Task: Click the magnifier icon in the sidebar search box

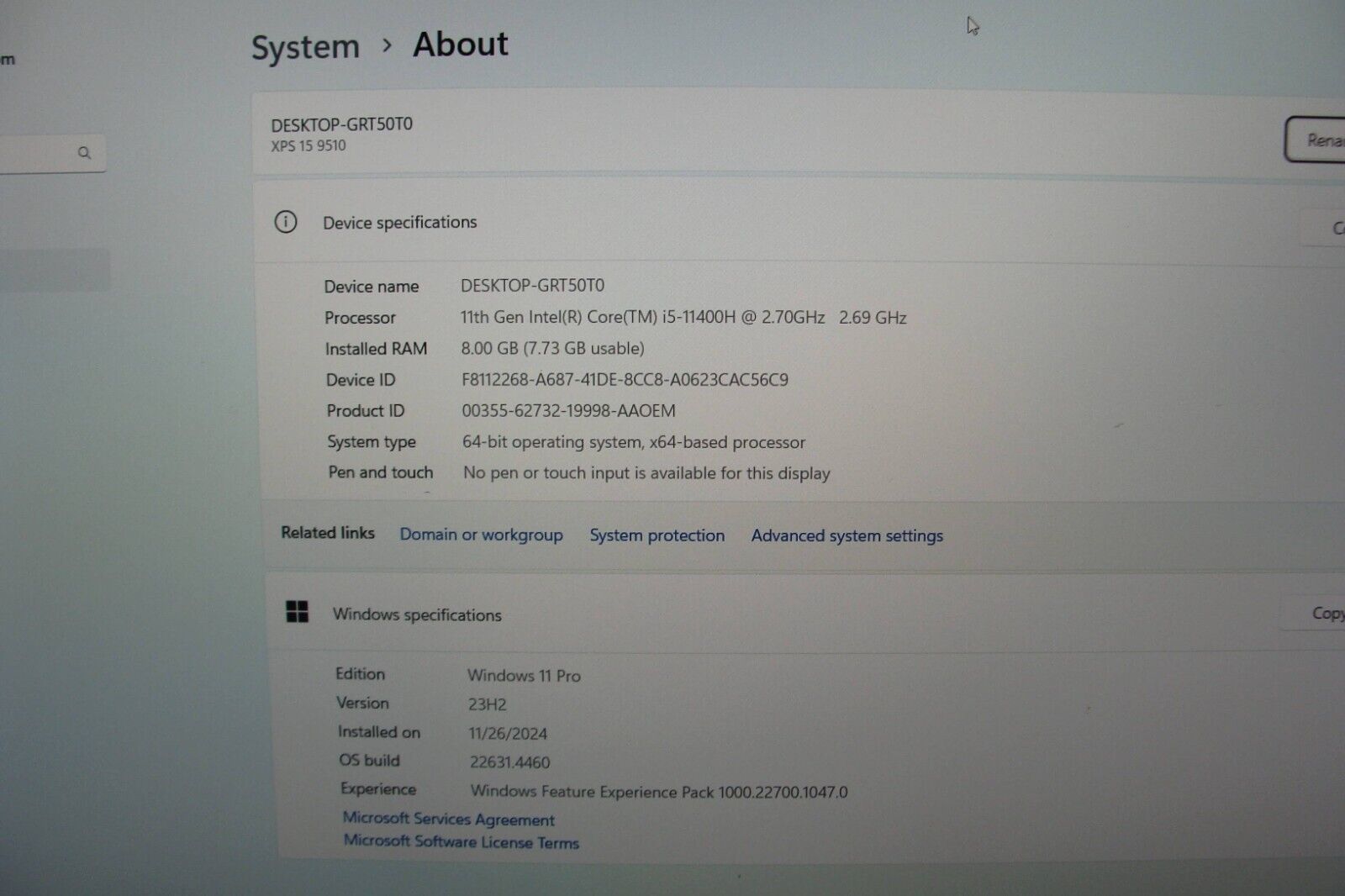Action: 84,152
